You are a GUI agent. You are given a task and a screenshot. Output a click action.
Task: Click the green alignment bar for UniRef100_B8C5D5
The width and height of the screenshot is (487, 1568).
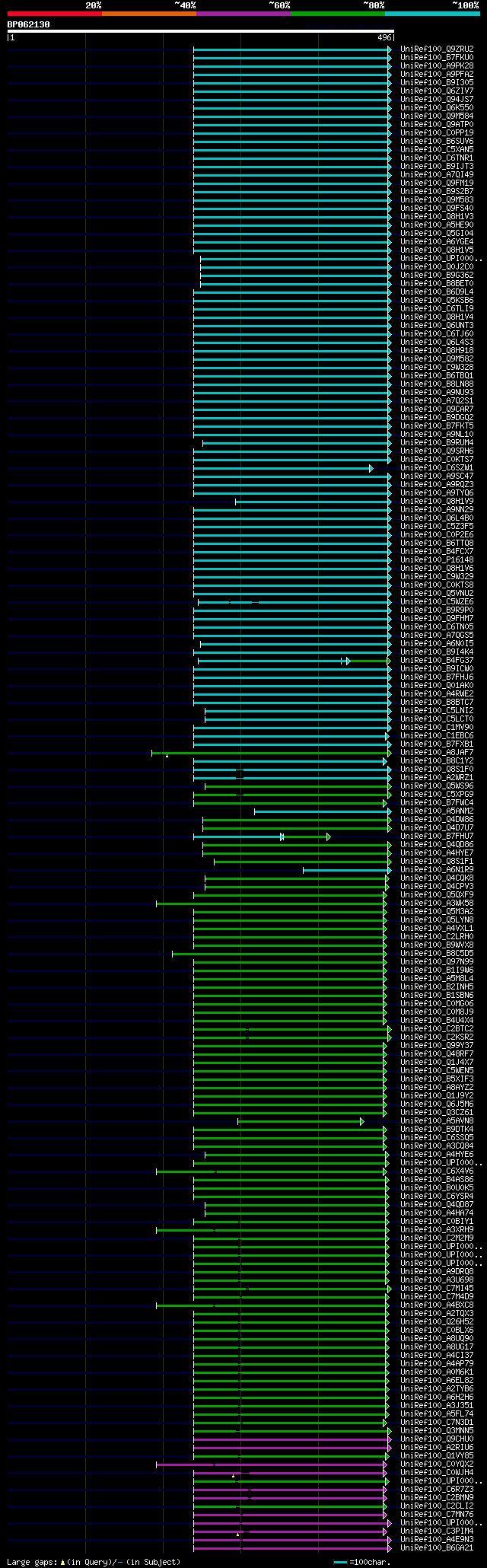pos(279,954)
